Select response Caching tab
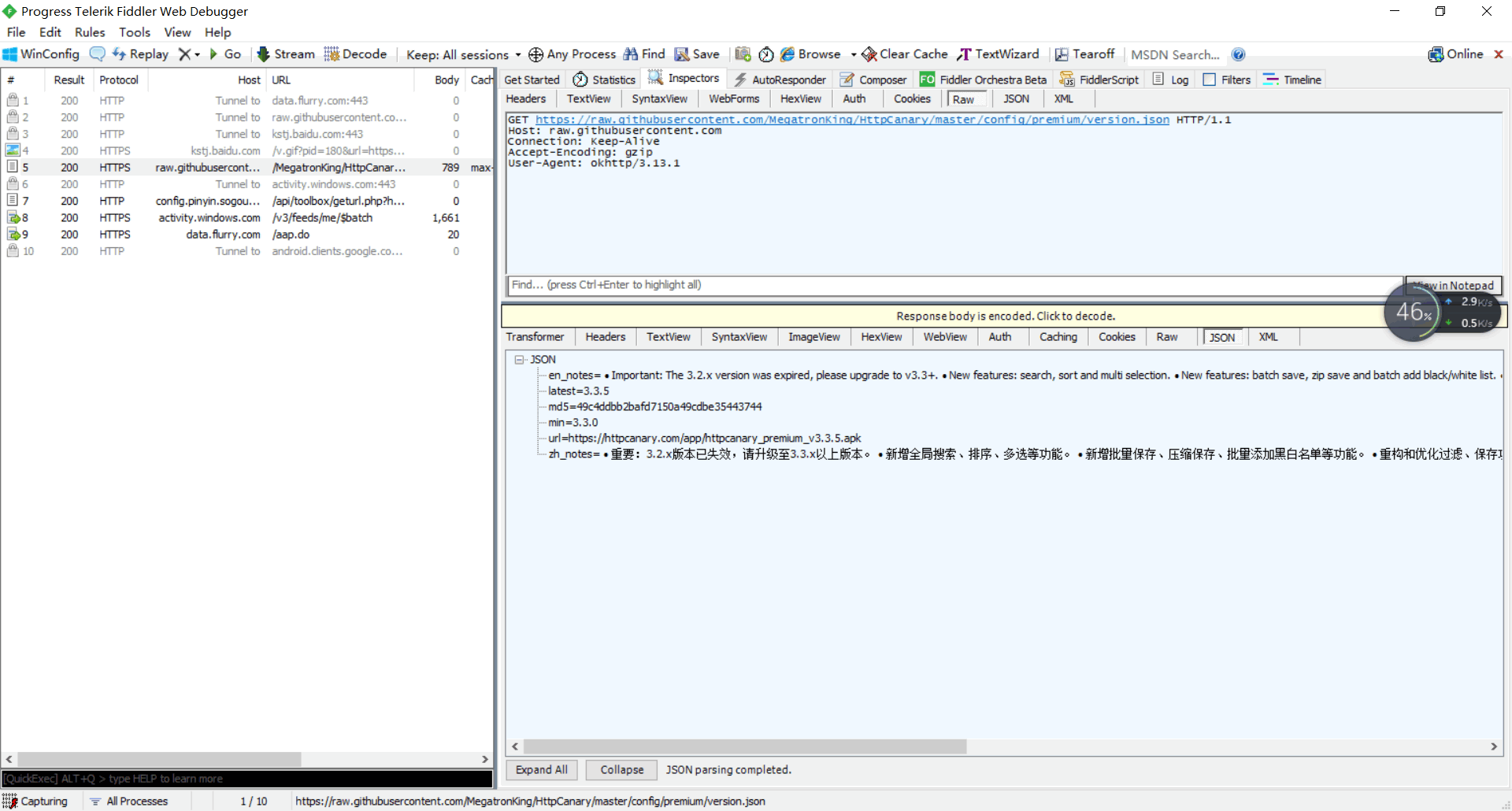 1058,336
